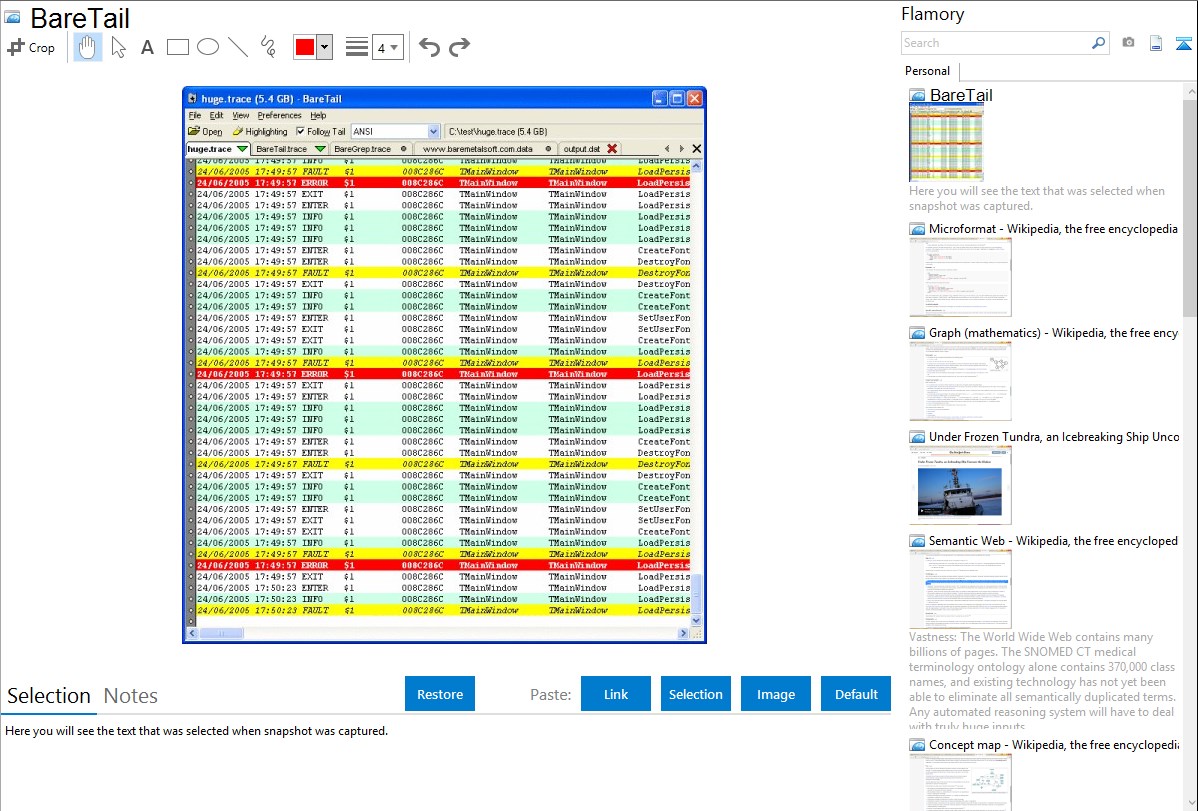1198x811 pixels.
Task: Switch to the Selection tab
Action: pos(49,696)
